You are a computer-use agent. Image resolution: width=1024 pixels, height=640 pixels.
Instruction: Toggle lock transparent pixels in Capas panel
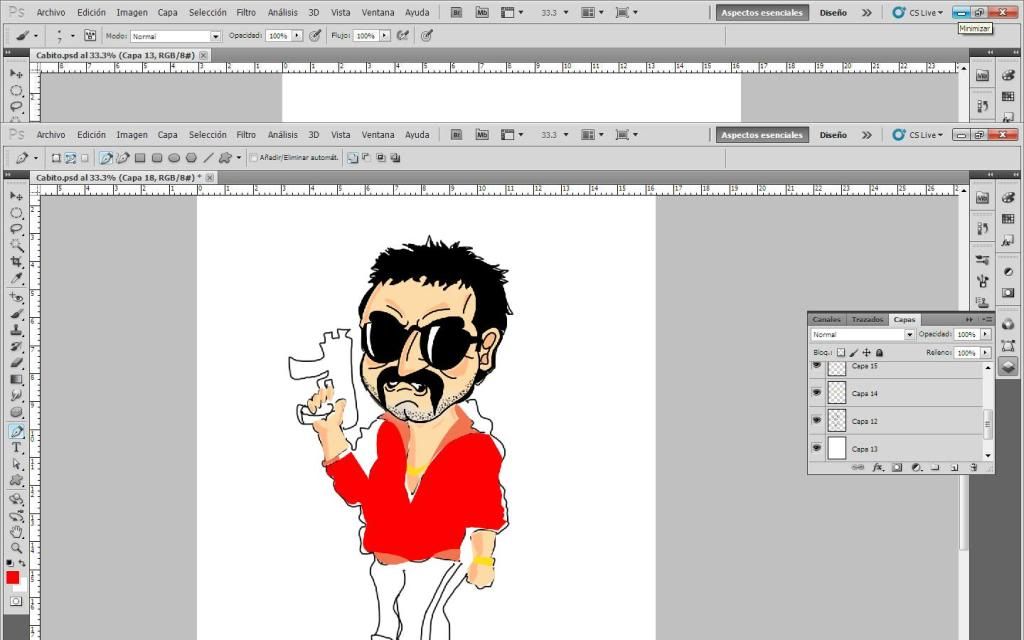click(x=840, y=353)
